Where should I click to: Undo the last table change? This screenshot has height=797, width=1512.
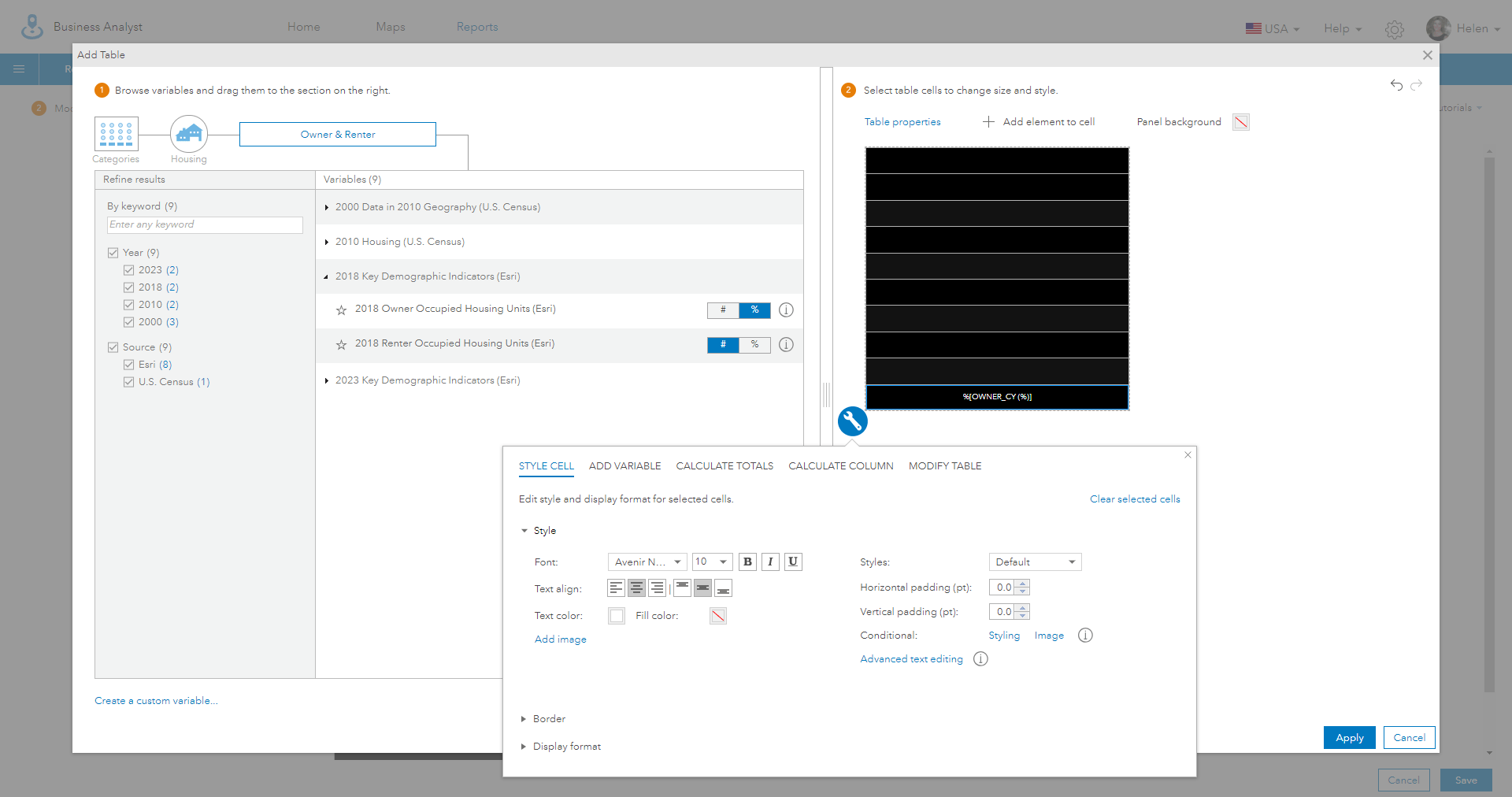(x=1396, y=85)
